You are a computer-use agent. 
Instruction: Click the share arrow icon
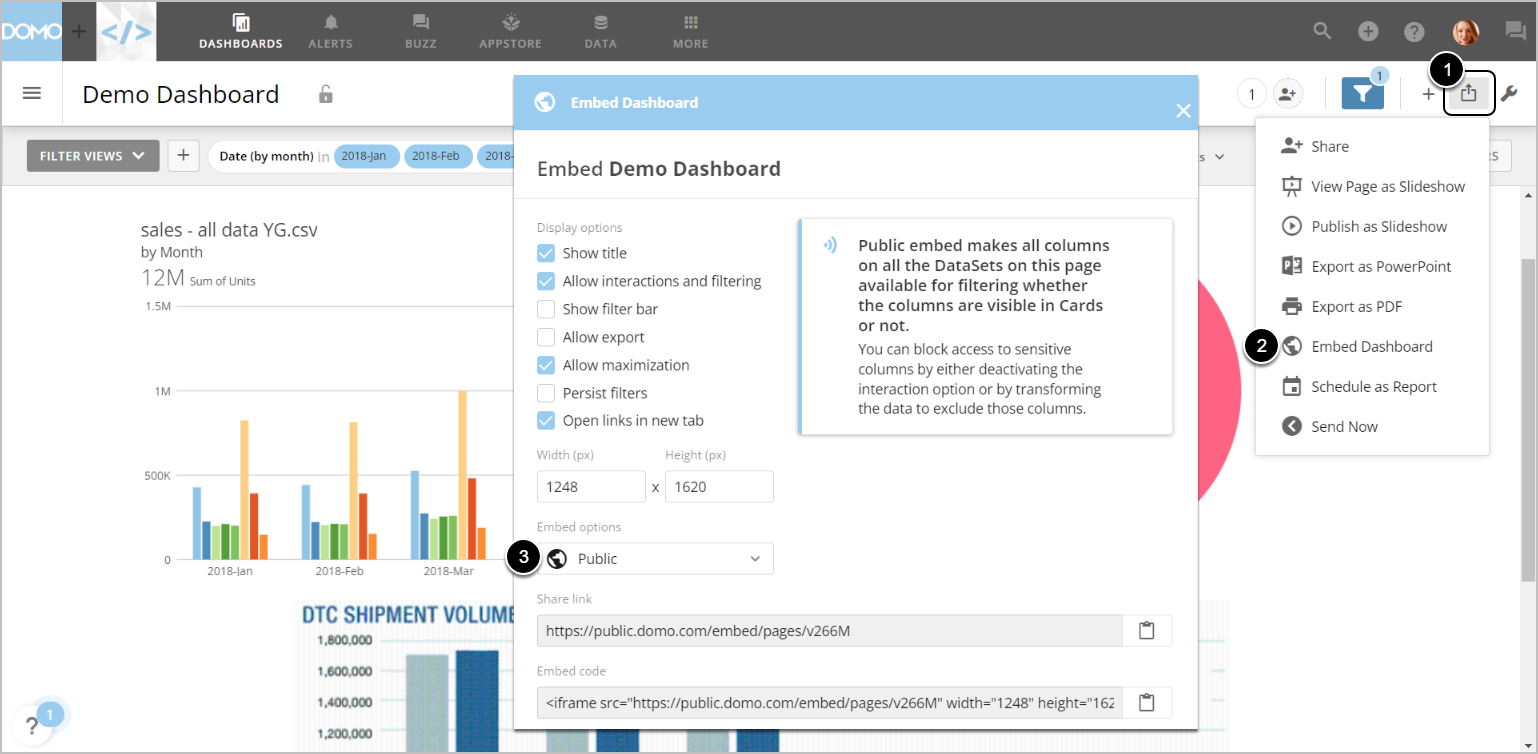point(1468,93)
